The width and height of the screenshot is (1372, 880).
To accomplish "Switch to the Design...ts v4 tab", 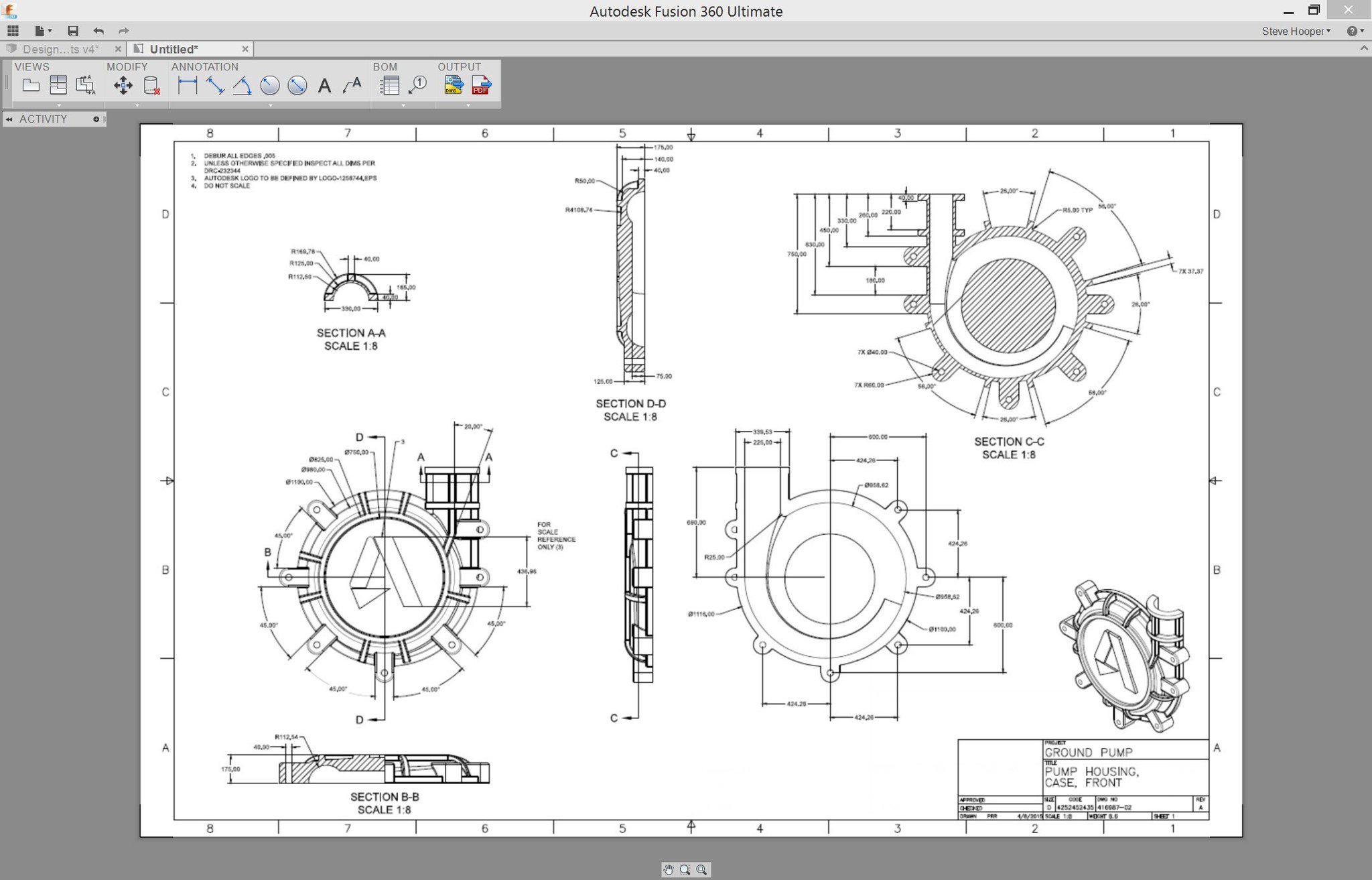I will [x=60, y=49].
